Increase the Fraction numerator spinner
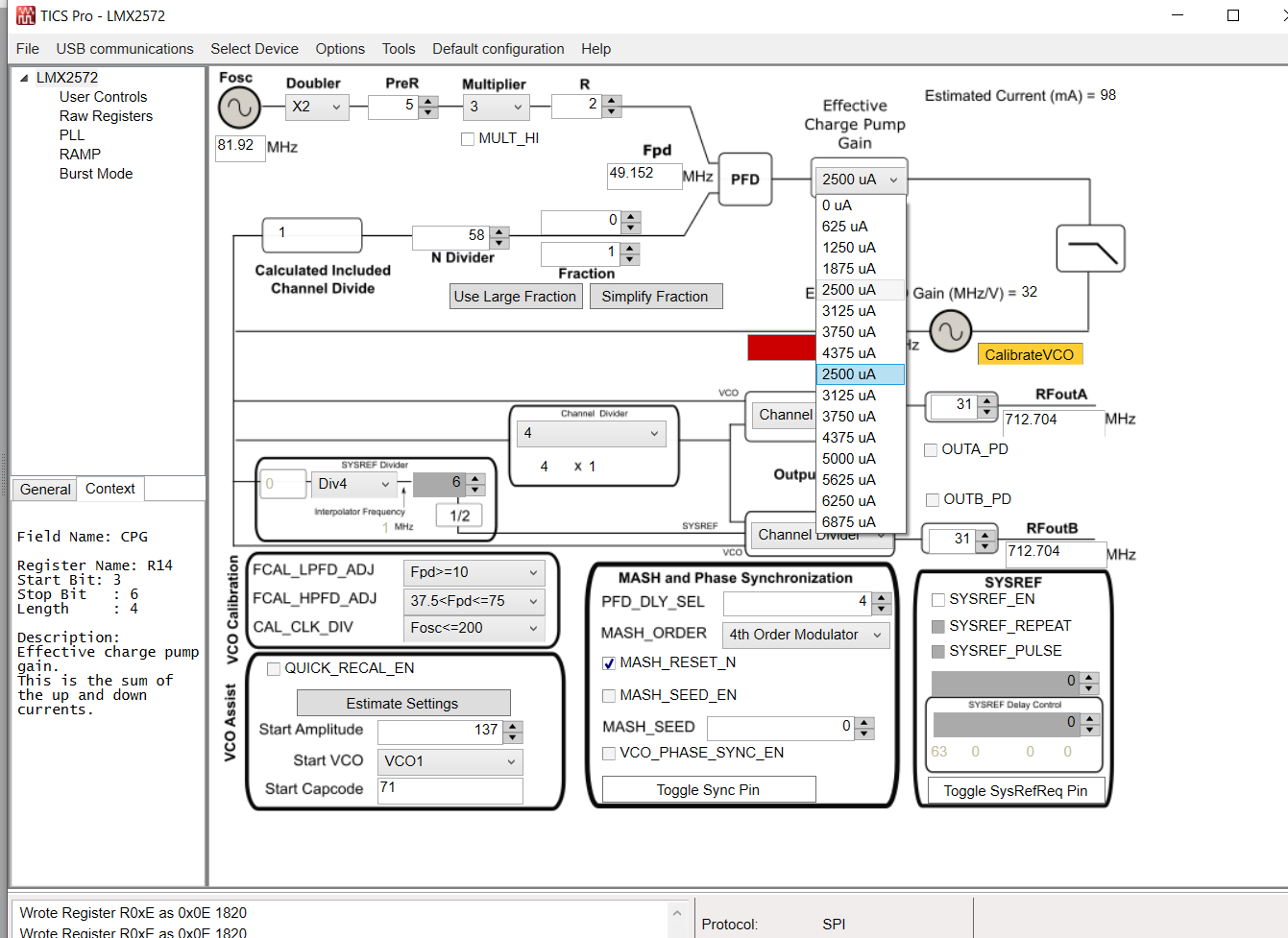Viewport: 1288px width, 938px height. tap(630, 217)
